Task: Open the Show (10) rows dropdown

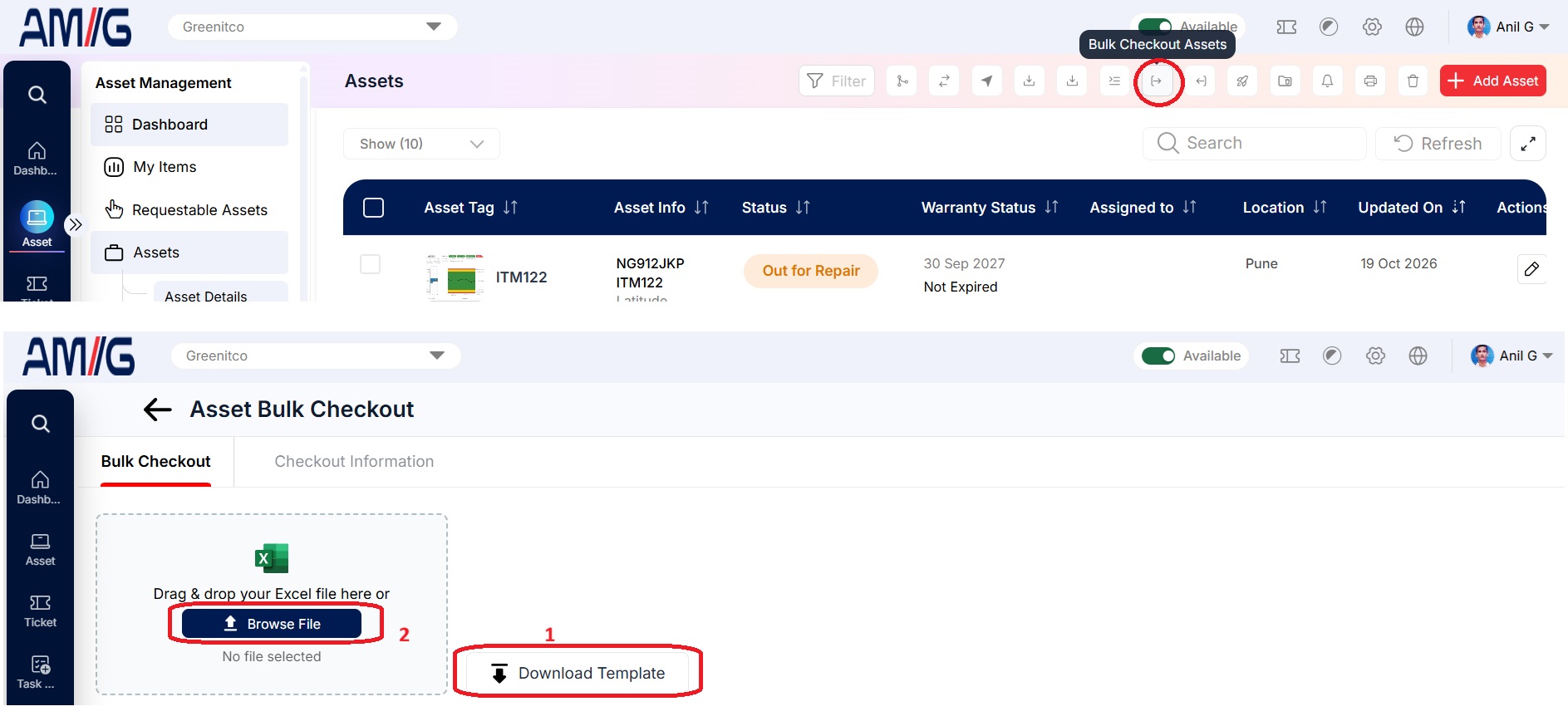Action: [x=421, y=144]
